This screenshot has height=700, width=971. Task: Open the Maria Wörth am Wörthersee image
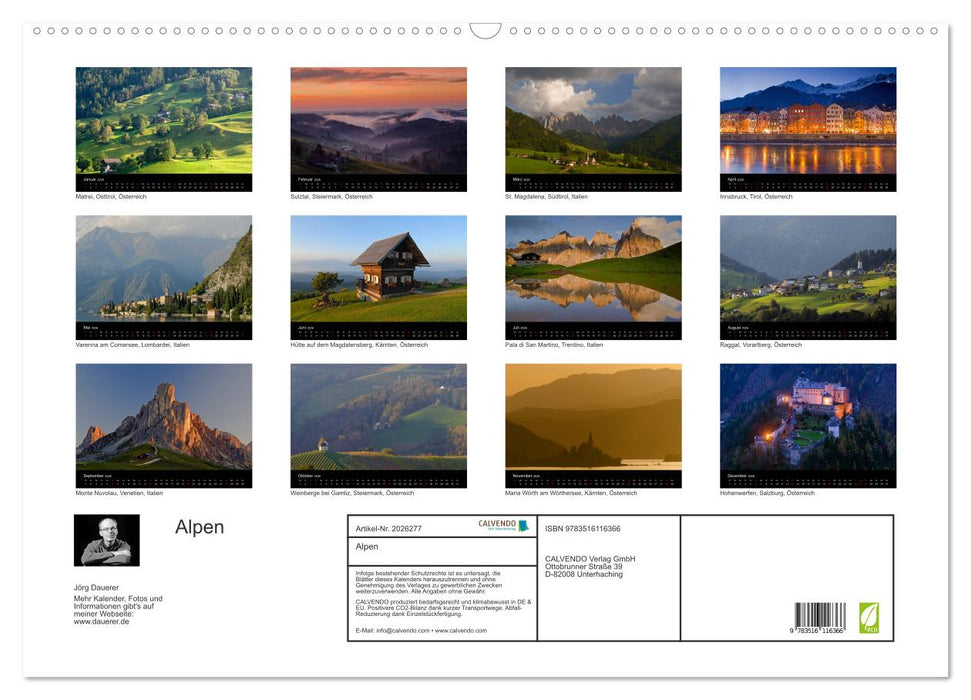pyautogui.click(x=593, y=420)
